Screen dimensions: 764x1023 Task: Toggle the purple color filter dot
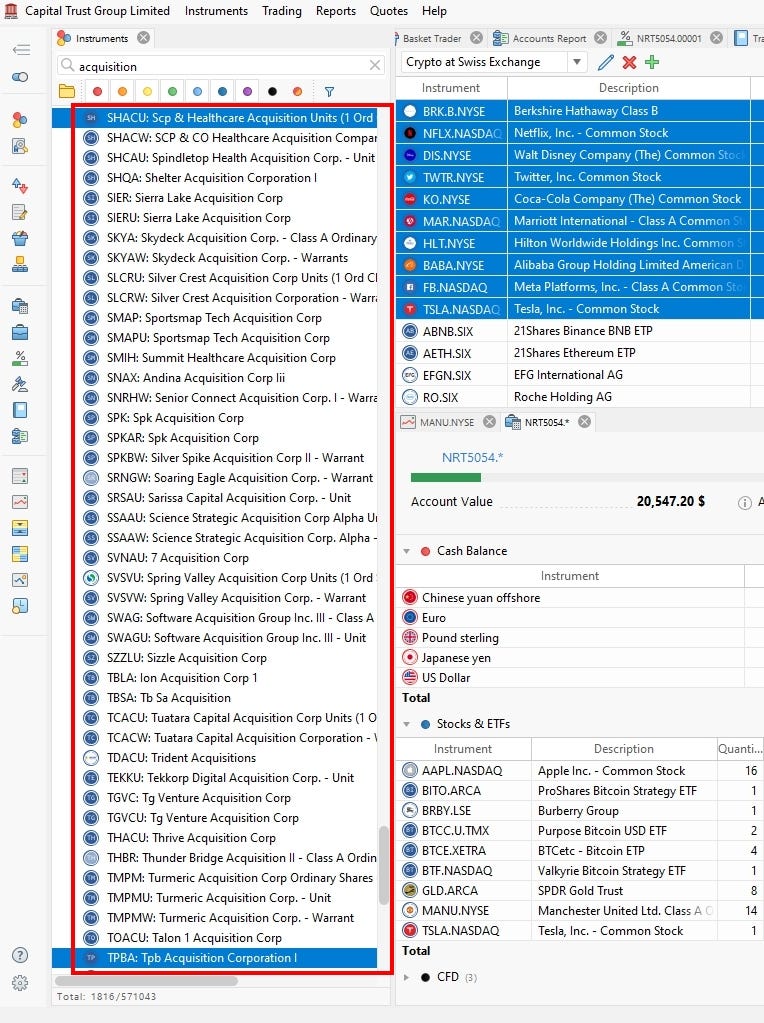[x=247, y=92]
